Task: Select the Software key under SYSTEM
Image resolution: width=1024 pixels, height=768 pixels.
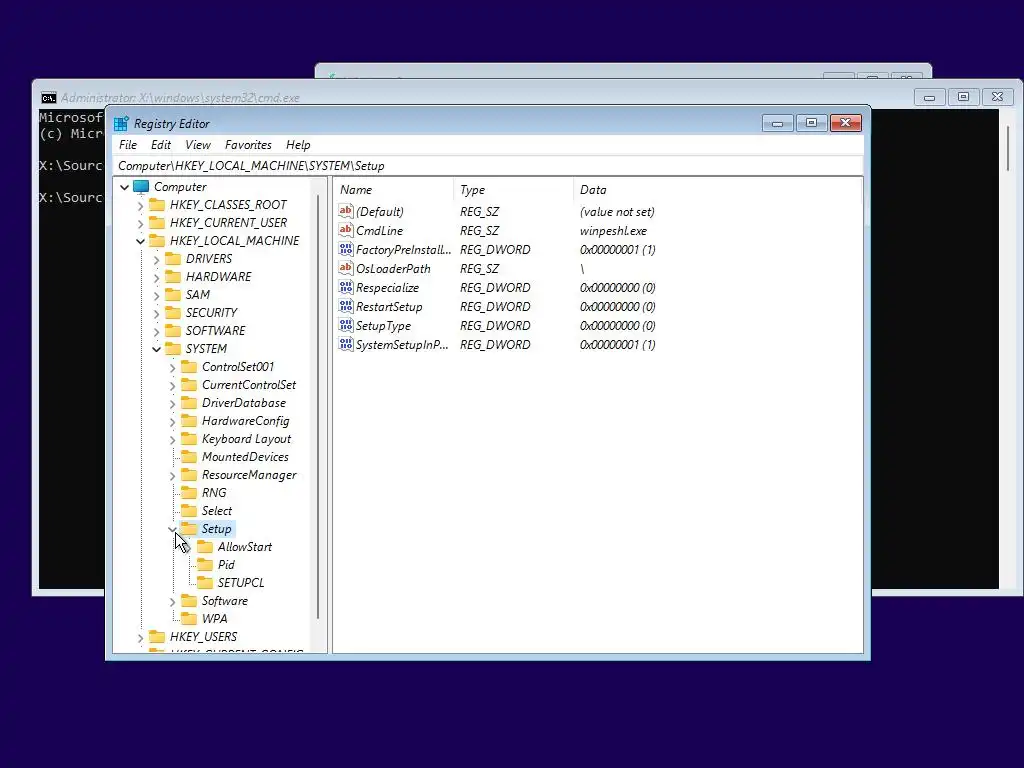Action: (x=225, y=601)
